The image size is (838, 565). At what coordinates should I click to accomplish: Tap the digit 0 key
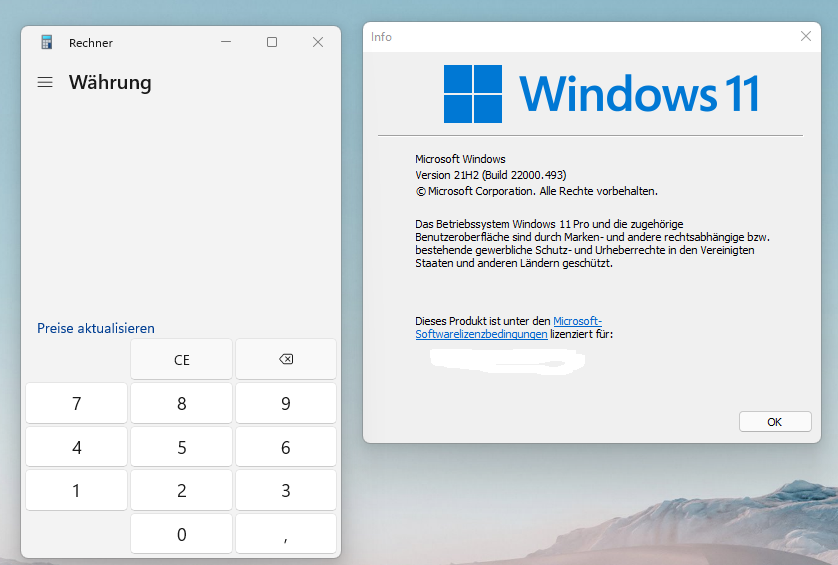point(182,534)
